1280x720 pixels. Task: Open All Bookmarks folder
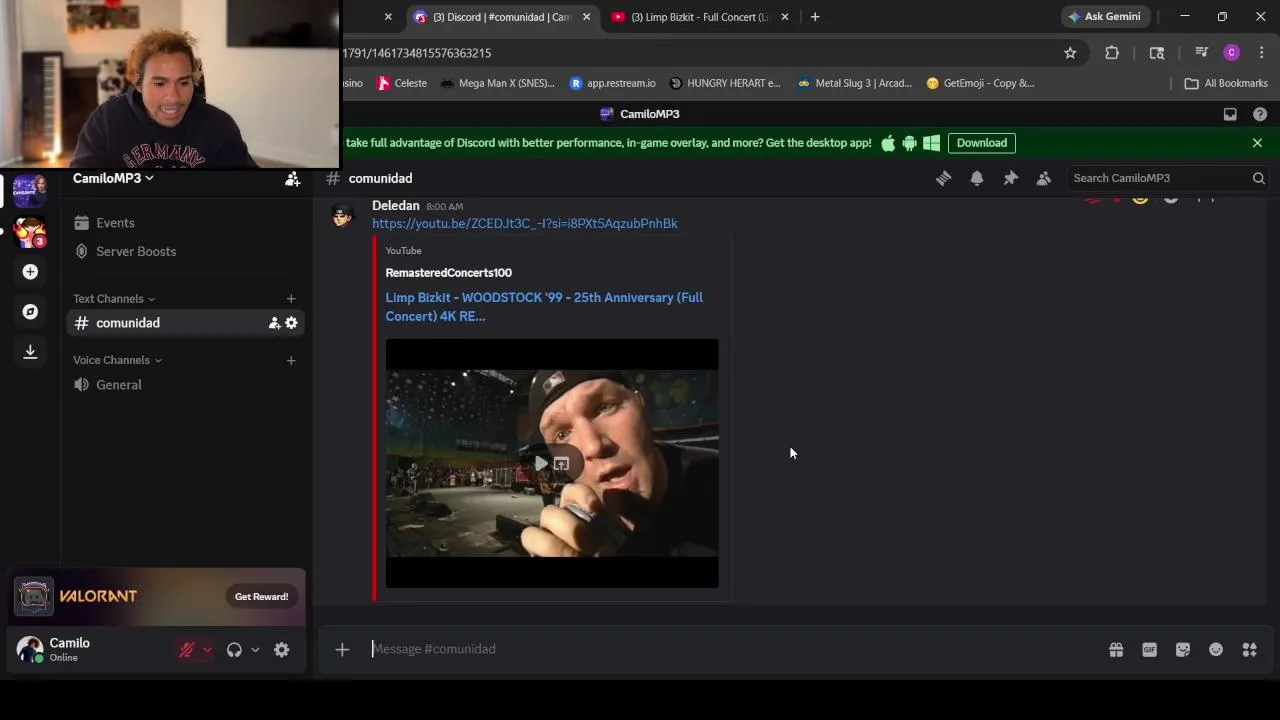pos(1225,83)
